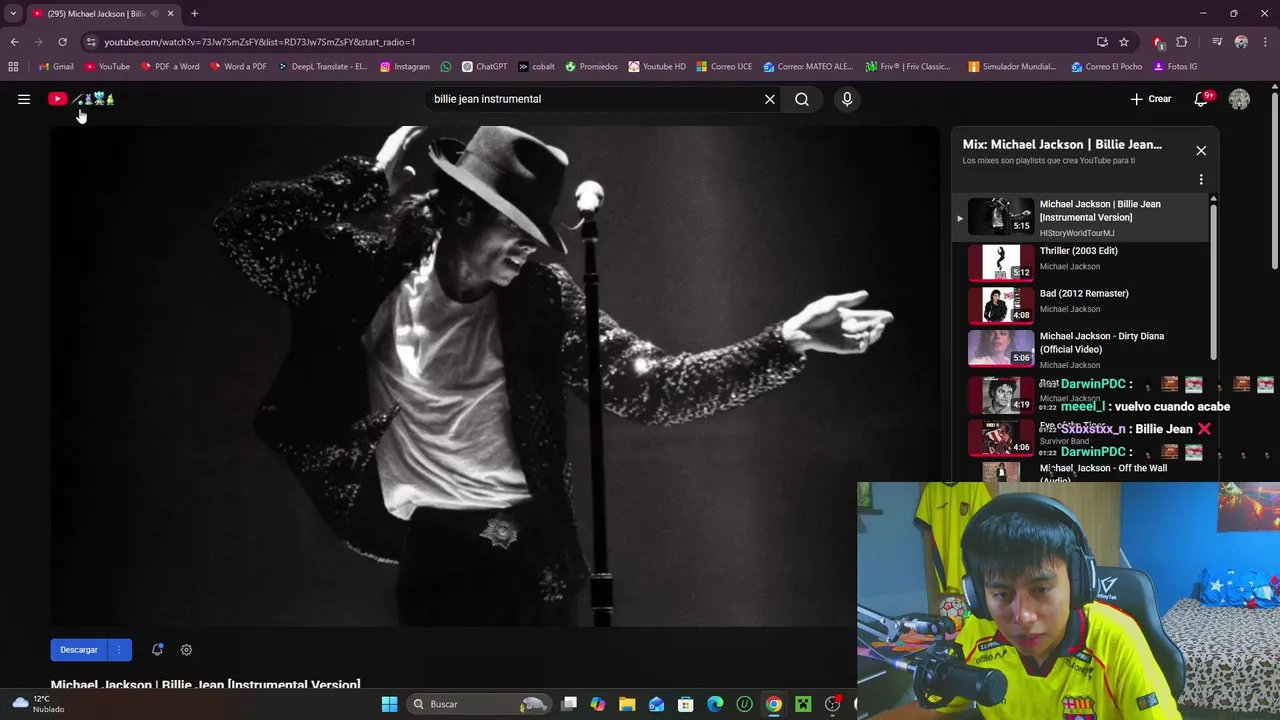The image size is (1280, 720).
Task: Click the magnifier search button
Action: [802, 99]
